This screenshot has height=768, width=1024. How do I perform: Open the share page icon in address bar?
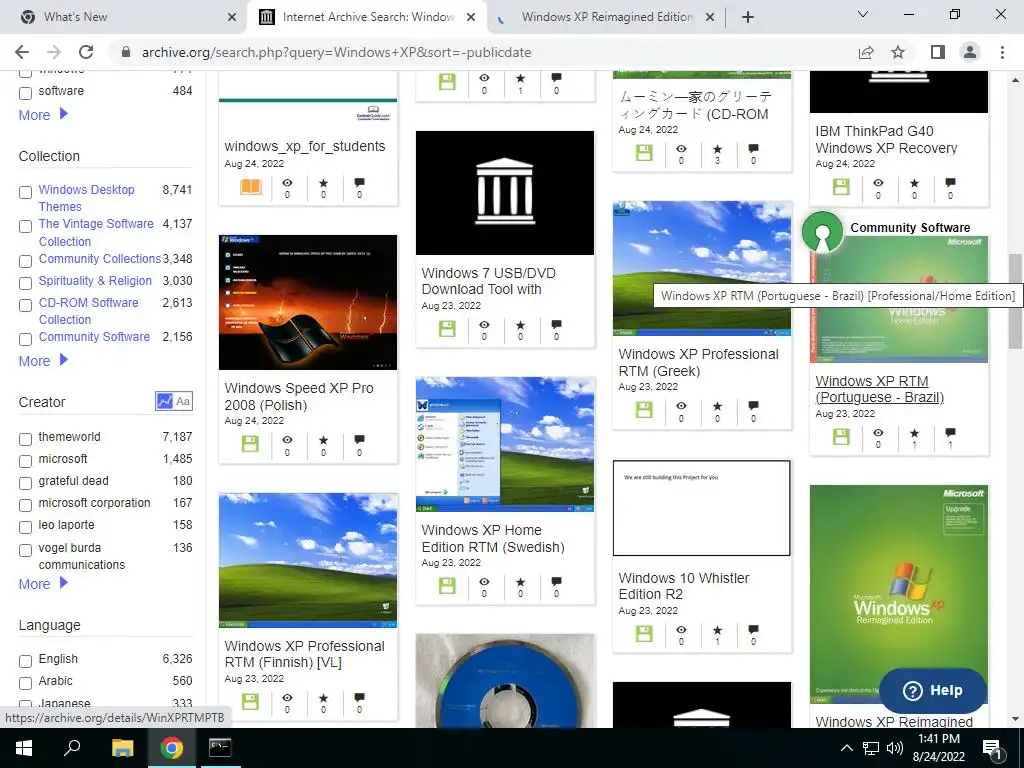tap(866, 52)
